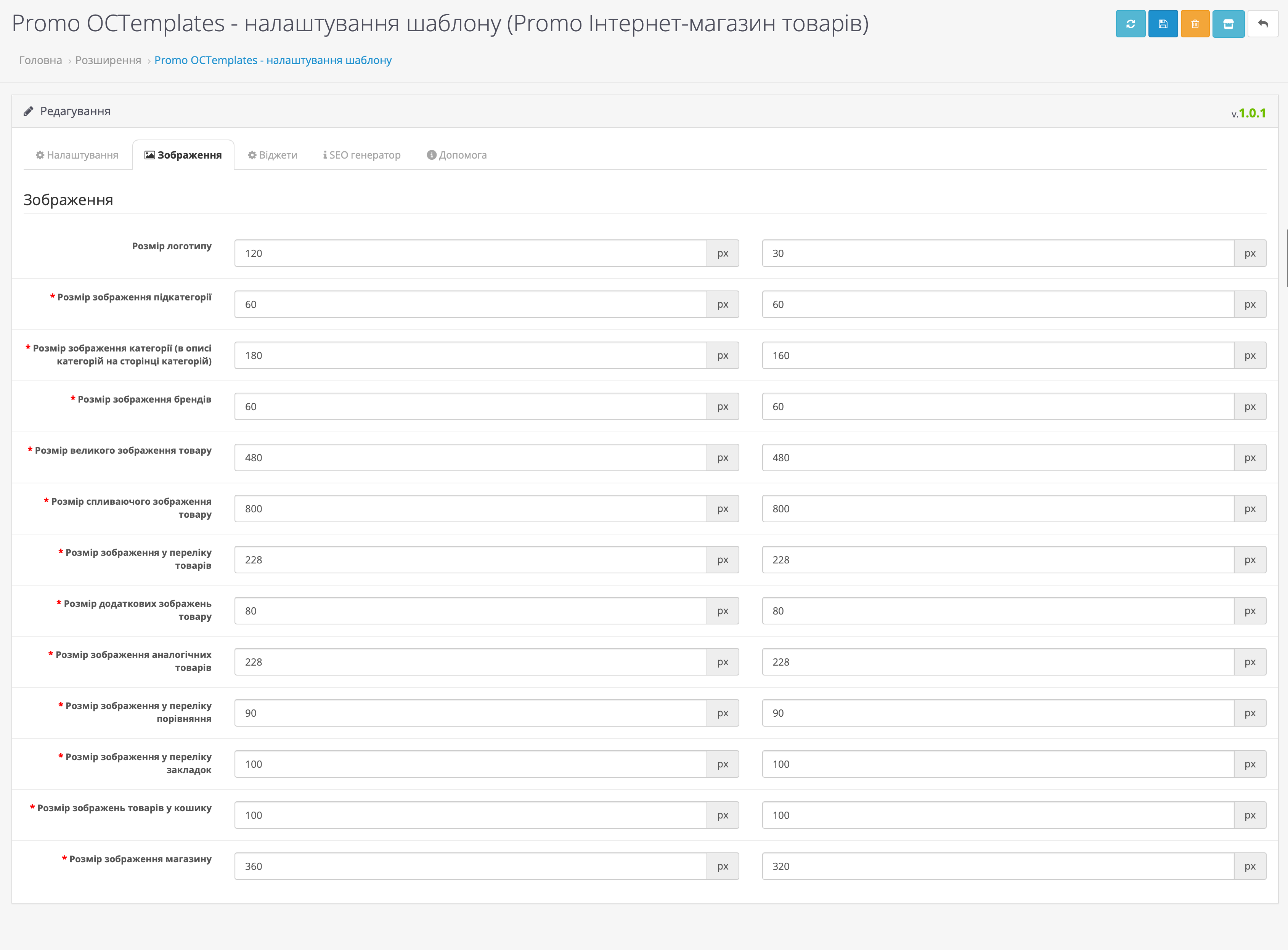Viewport: 1288px width, 950px height.
Task: Click the logo width field containing 120
Action: point(471,254)
